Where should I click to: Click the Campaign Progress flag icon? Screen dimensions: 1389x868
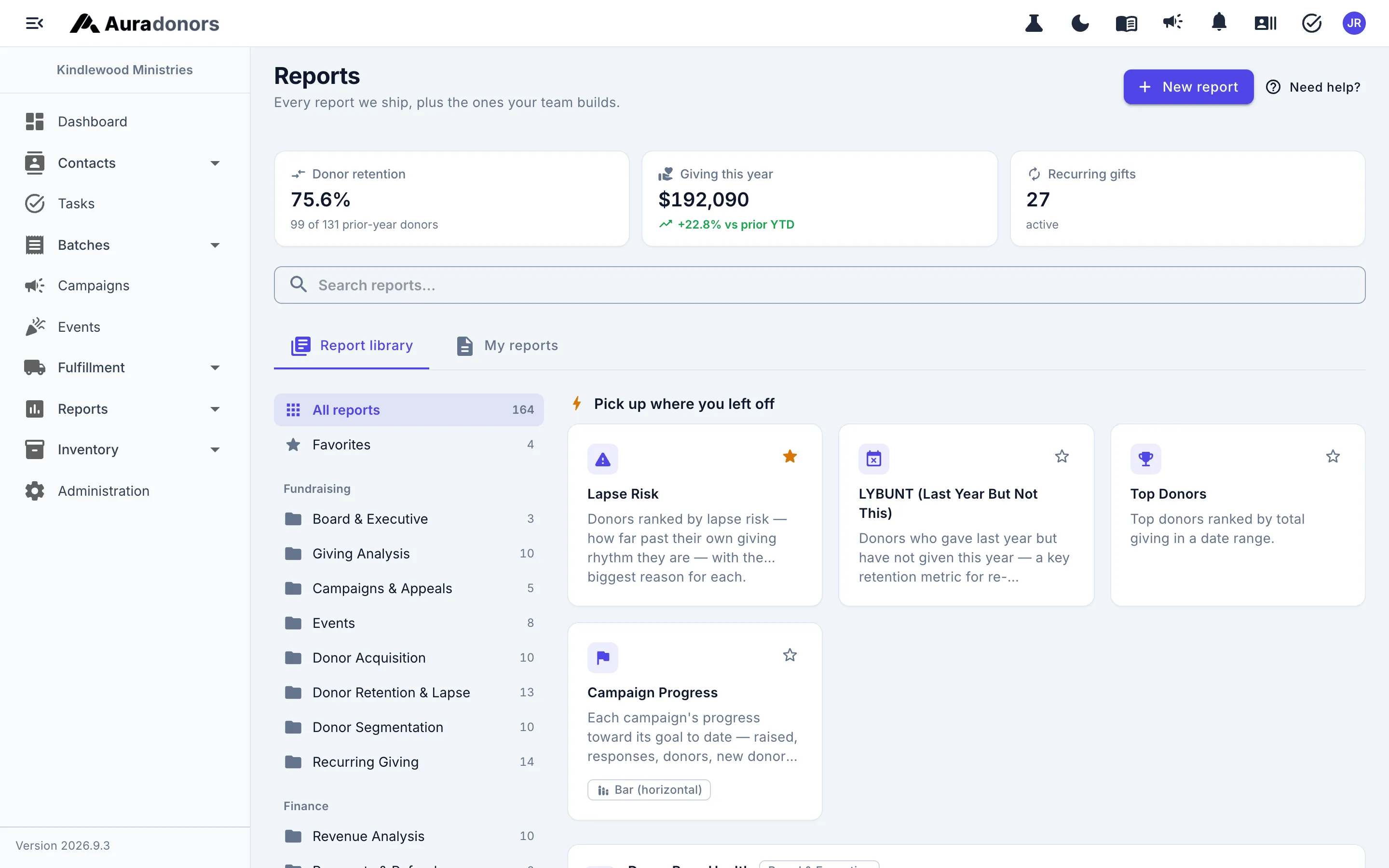(603, 658)
